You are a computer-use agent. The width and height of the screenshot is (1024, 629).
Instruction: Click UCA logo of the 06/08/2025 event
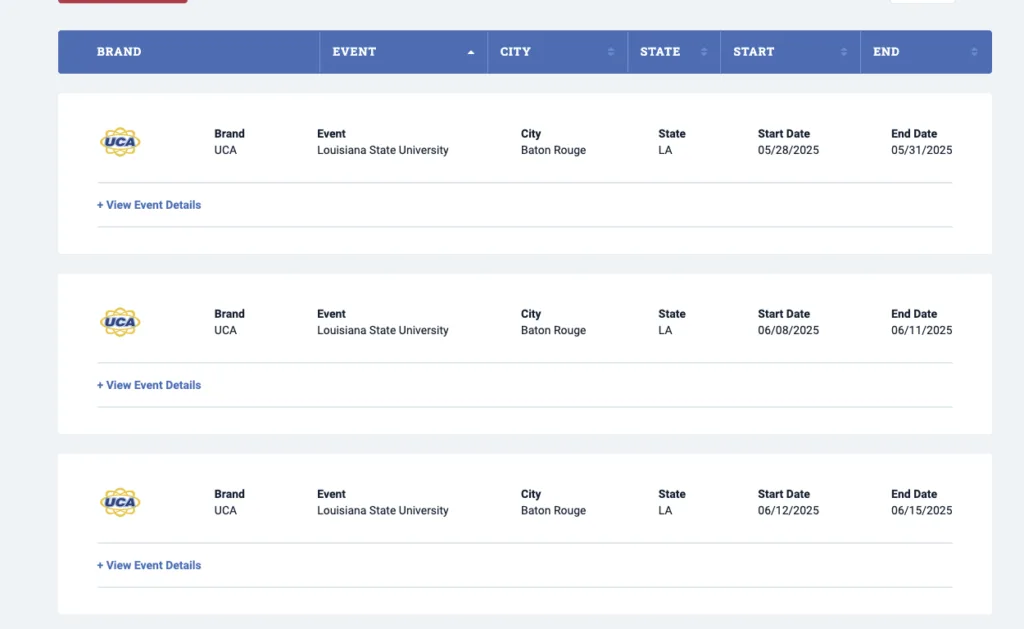120,322
